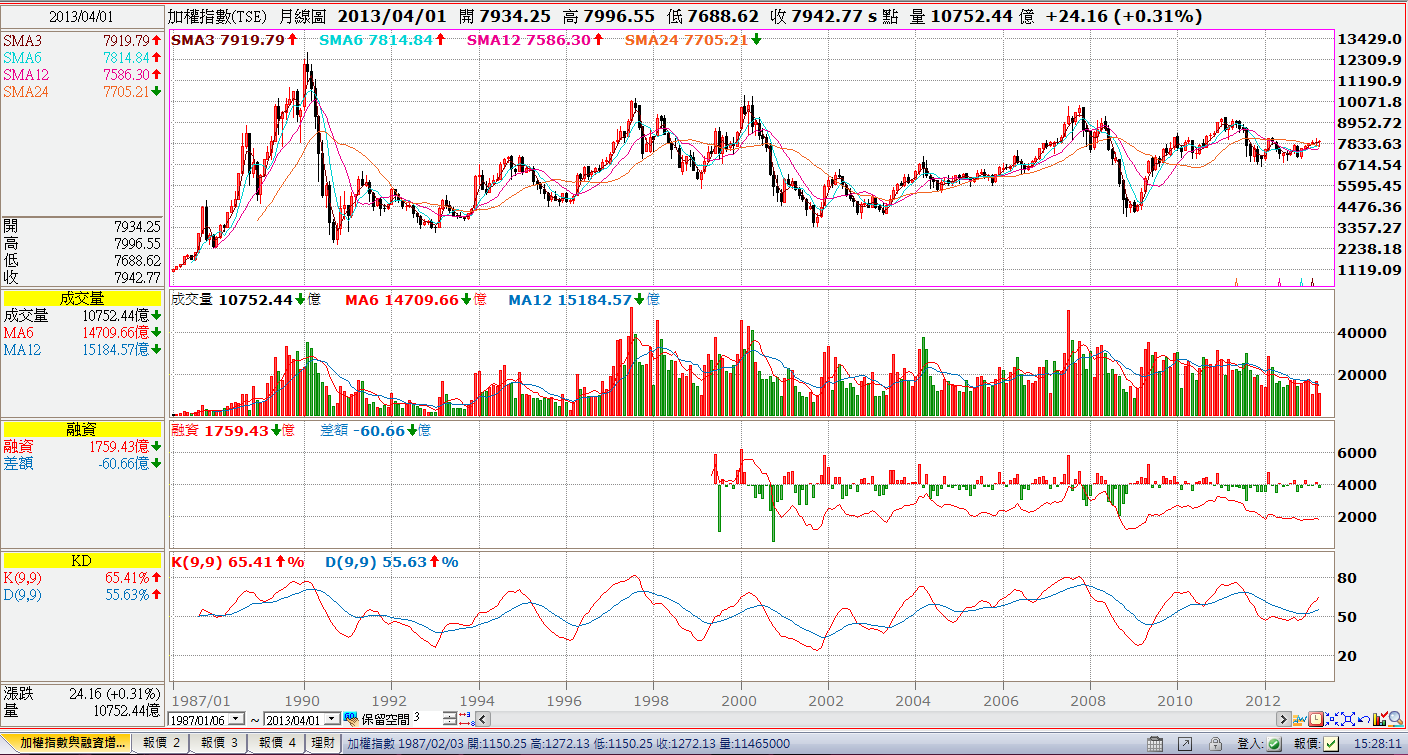Click the 2013/04/01 date header in sidebar

(x=82, y=17)
